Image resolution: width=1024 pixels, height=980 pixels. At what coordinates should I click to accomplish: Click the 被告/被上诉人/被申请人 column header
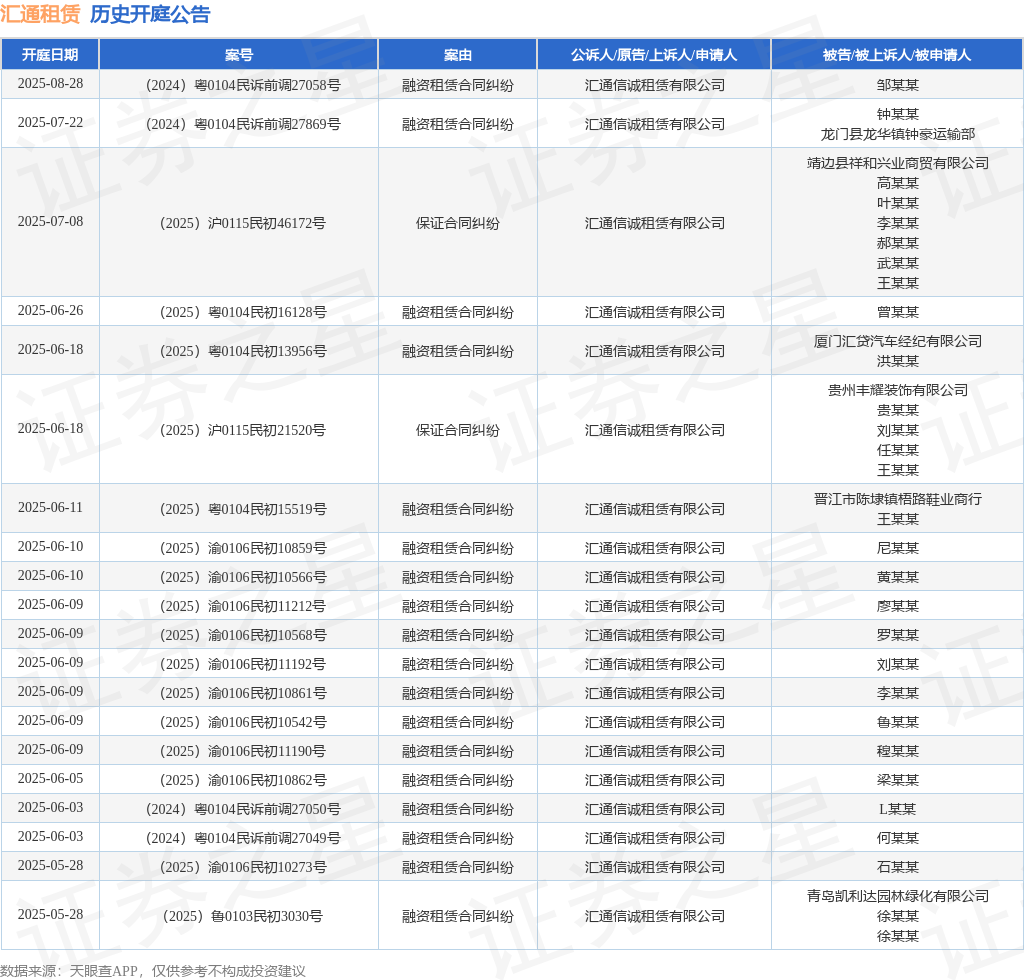coord(897,55)
